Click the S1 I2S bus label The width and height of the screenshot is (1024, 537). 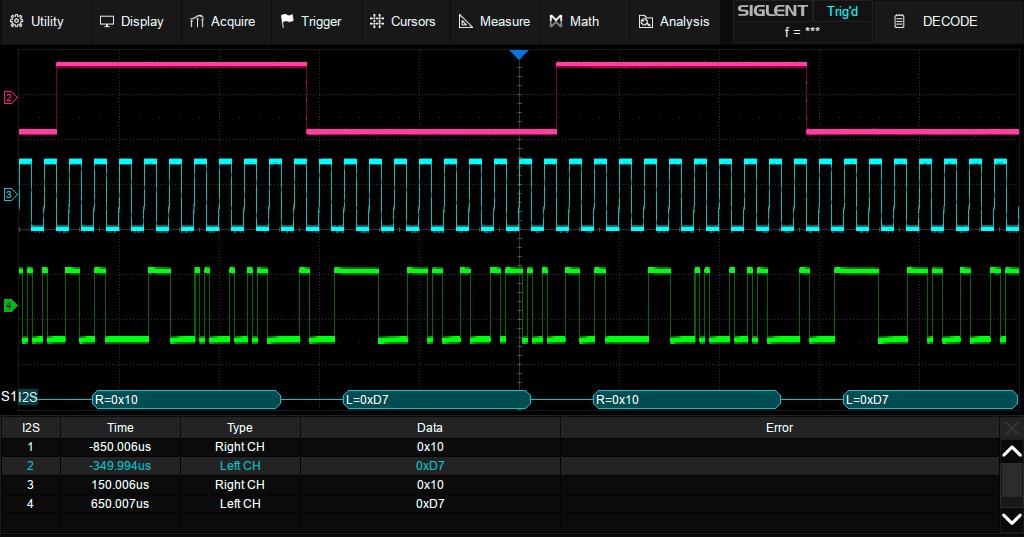20,399
